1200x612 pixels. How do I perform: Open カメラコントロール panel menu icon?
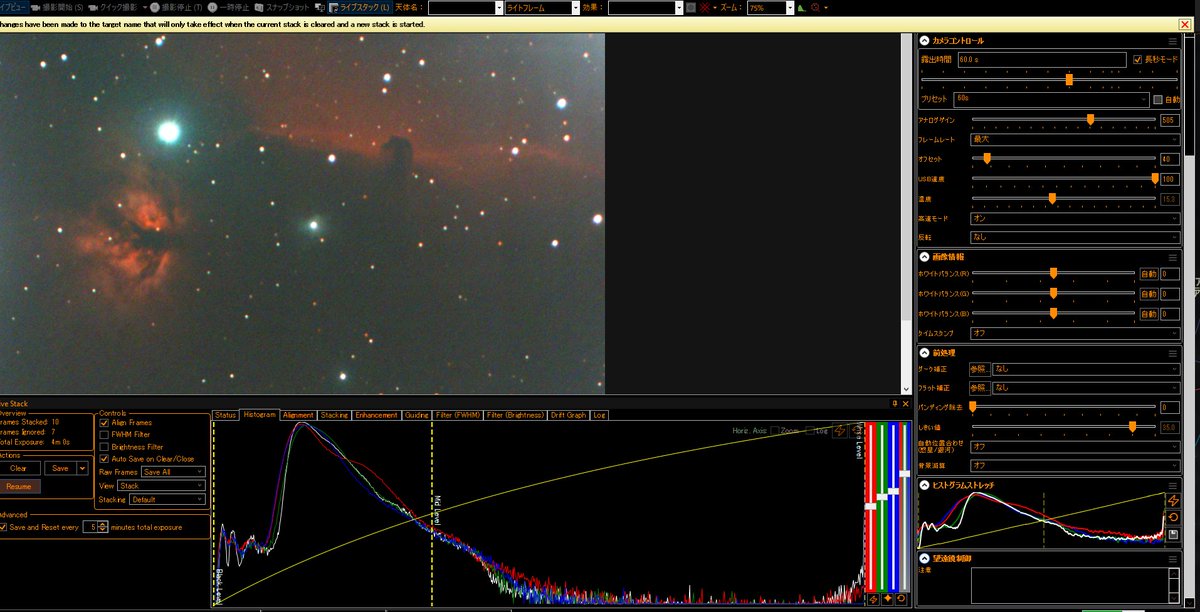click(1173, 41)
